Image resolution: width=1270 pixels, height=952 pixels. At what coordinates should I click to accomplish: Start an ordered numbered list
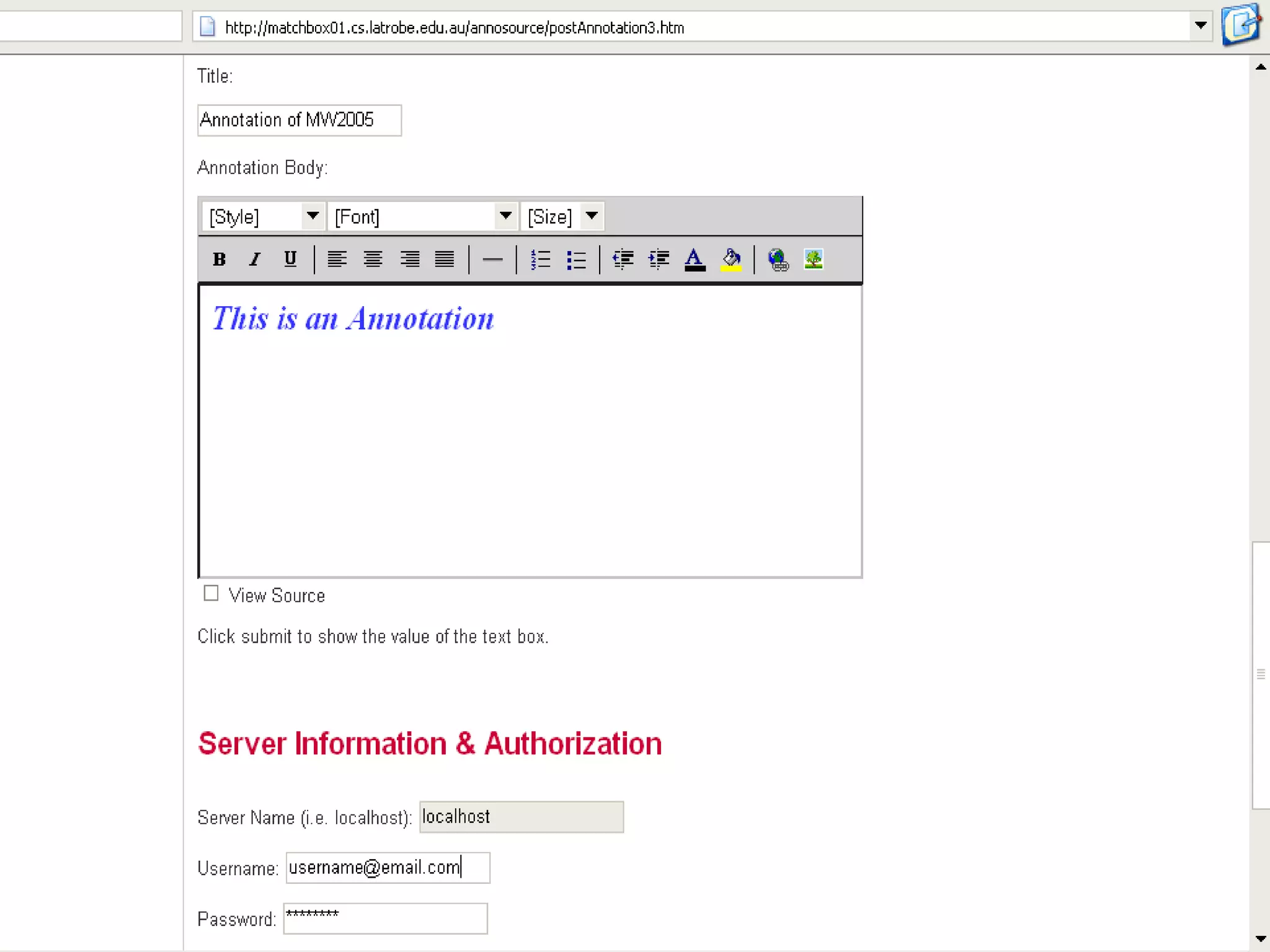click(x=541, y=259)
